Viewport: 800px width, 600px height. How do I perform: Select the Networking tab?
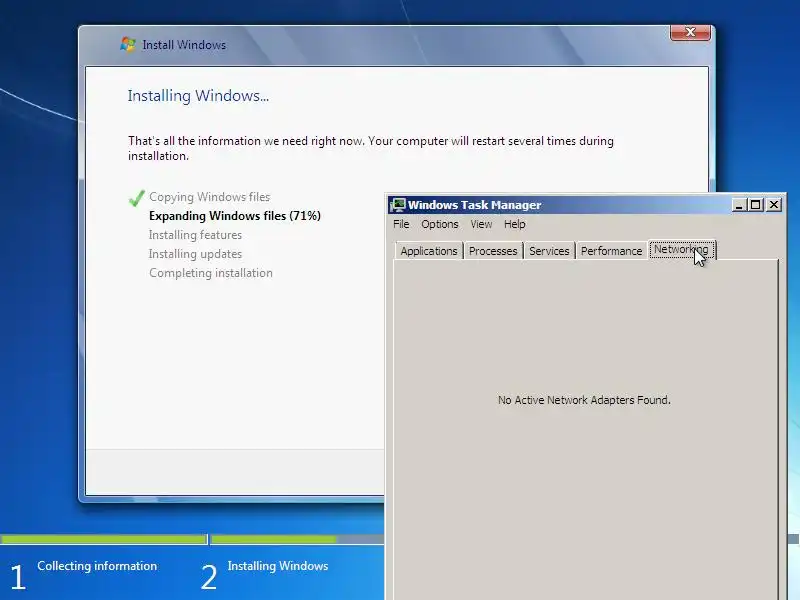pyautogui.click(x=681, y=249)
